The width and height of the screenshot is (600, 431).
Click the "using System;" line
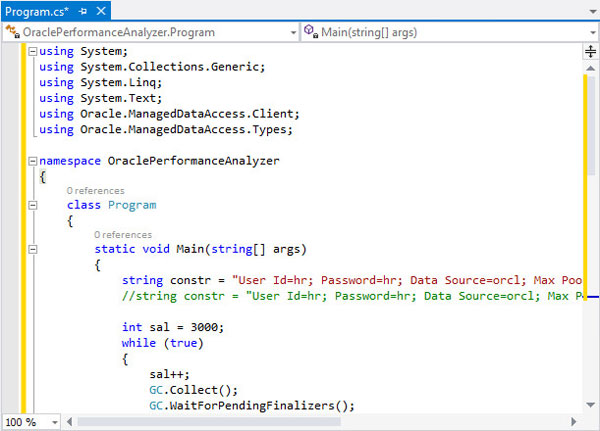pyautogui.click(x=83, y=51)
